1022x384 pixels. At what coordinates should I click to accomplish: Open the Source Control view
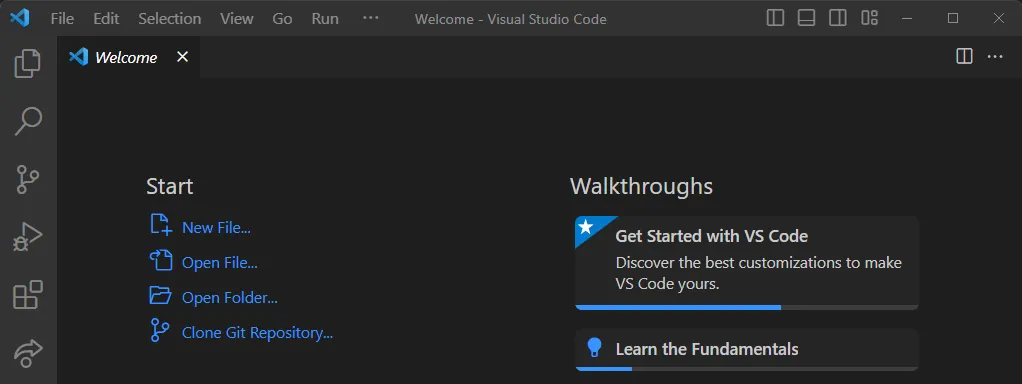(27, 179)
